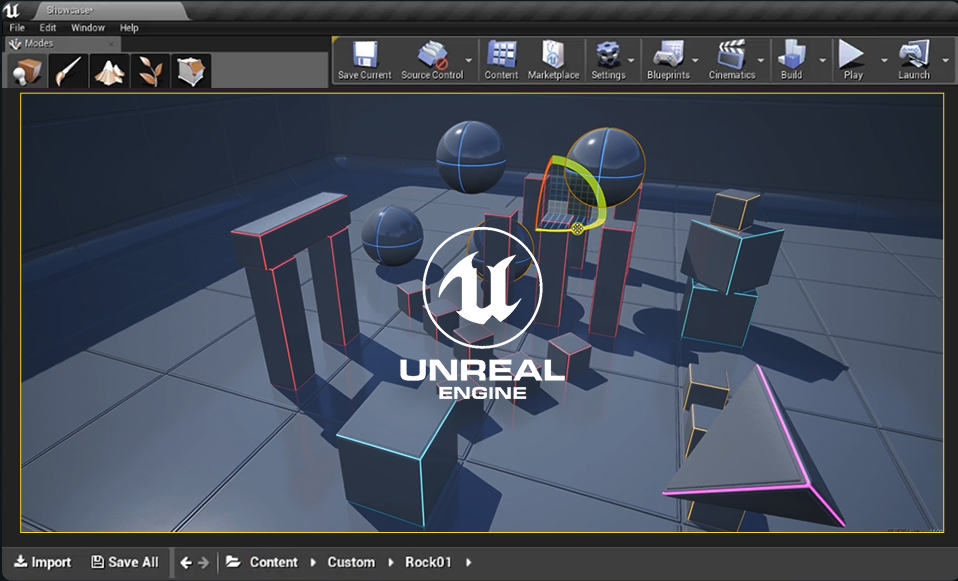Click the Unreal Engine logo in title bar

pyautogui.click(x=11, y=10)
